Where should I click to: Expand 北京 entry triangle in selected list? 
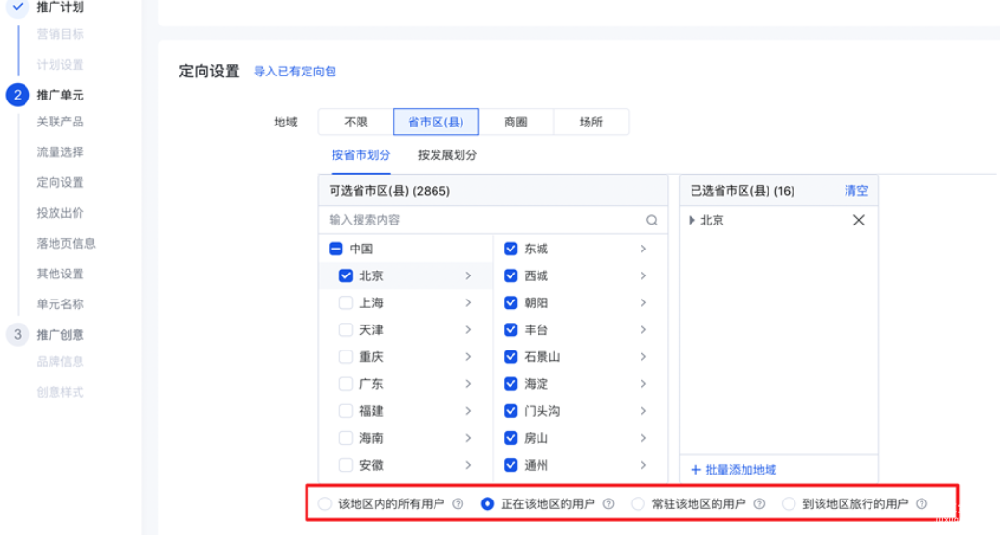click(x=693, y=220)
